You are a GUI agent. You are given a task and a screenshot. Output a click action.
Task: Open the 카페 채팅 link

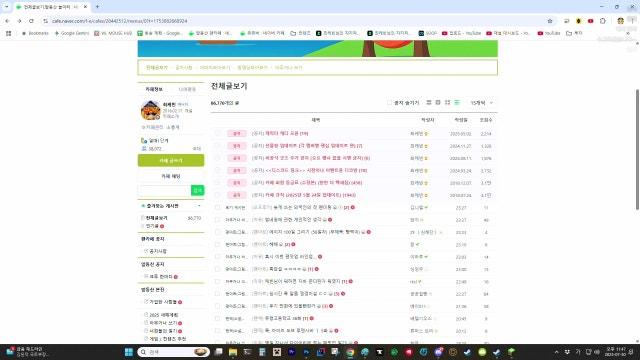click(x=171, y=176)
